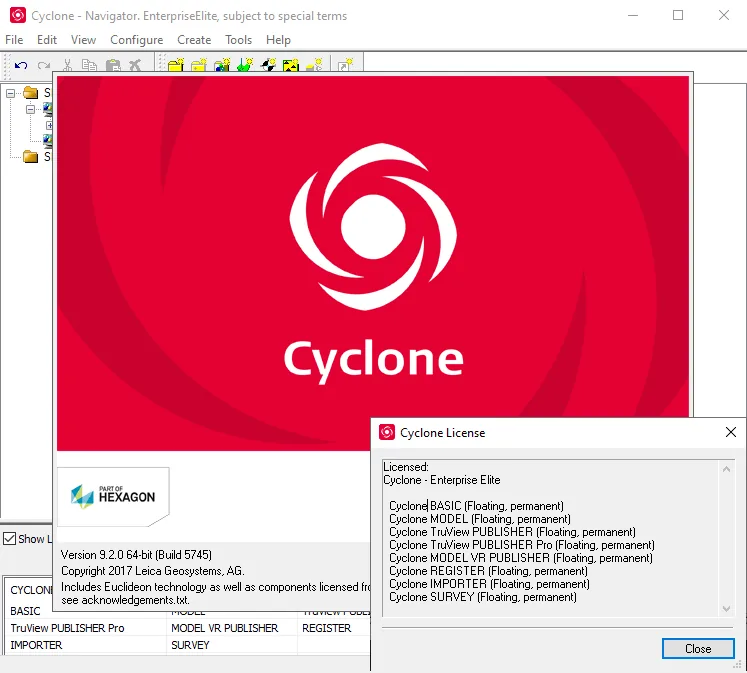Viewport: 747px width, 673px height.
Task: Click the Delete X icon in toolbar
Action: pos(135,65)
